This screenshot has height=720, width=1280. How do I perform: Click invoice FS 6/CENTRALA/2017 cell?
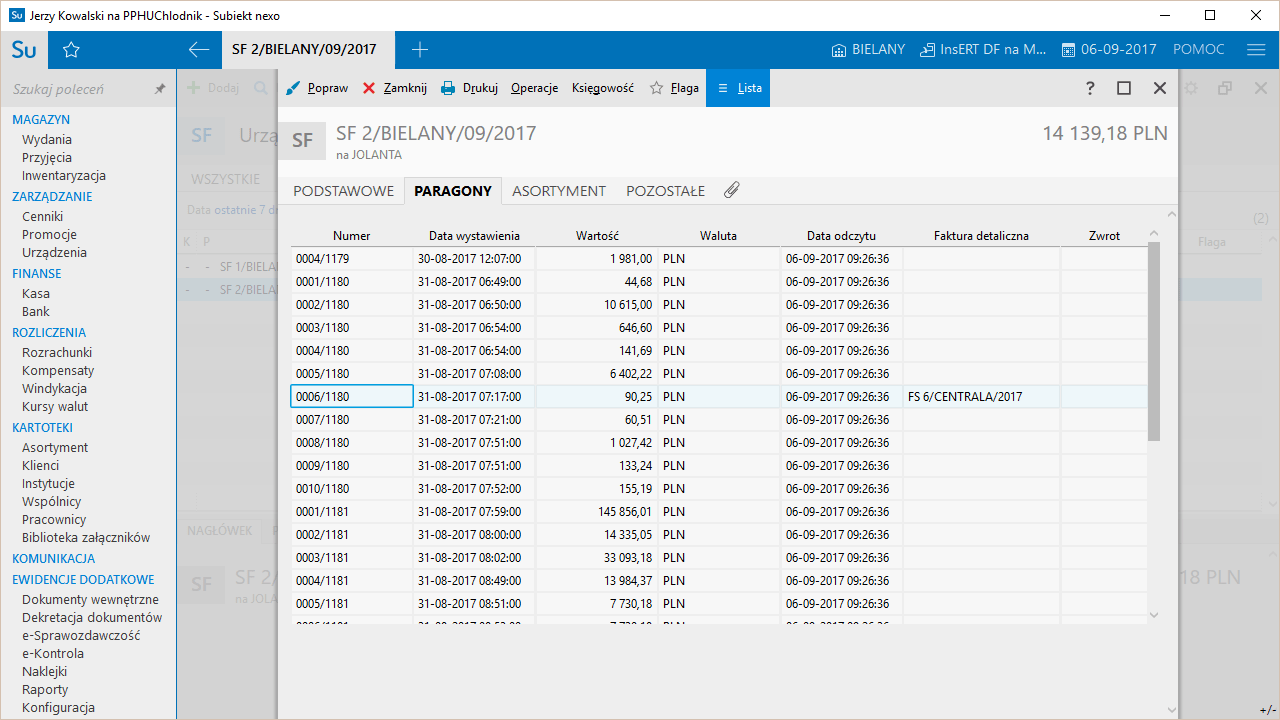981,397
